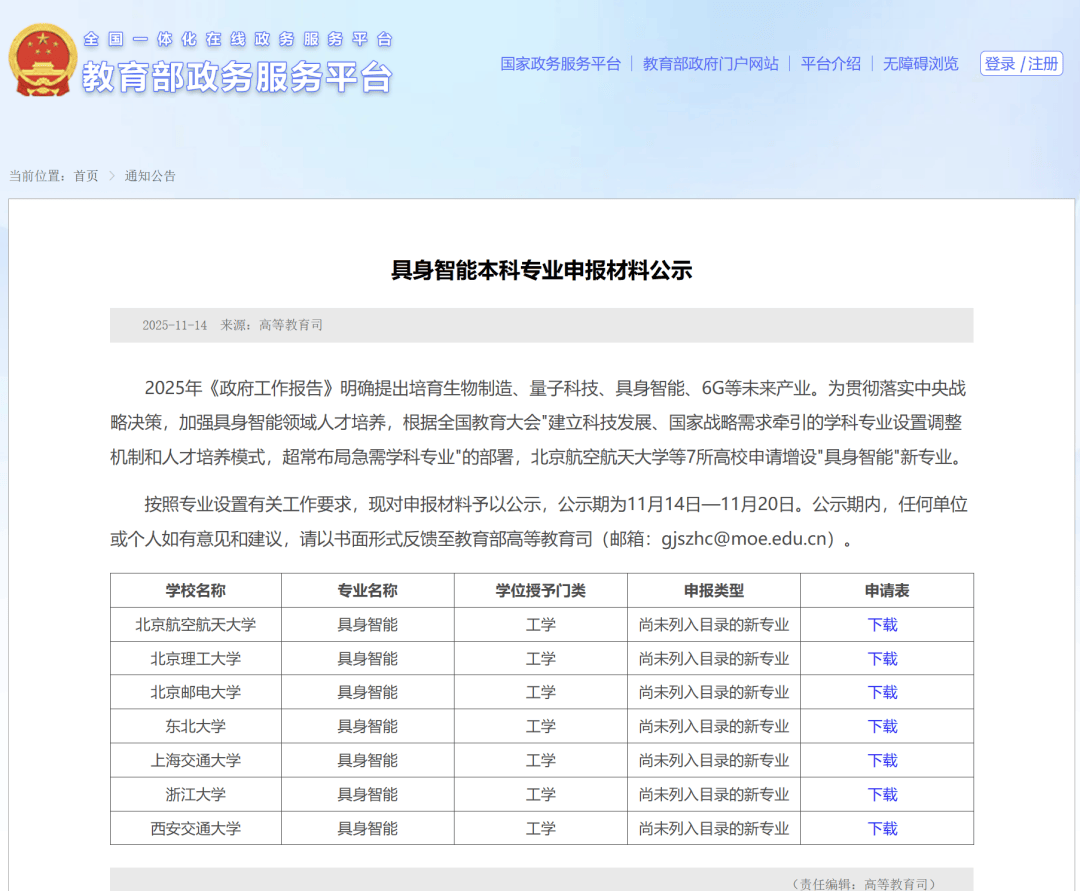1080x891 pixels.
Task: Open 教育部政府门户网站 link
Action: [710, 64]
